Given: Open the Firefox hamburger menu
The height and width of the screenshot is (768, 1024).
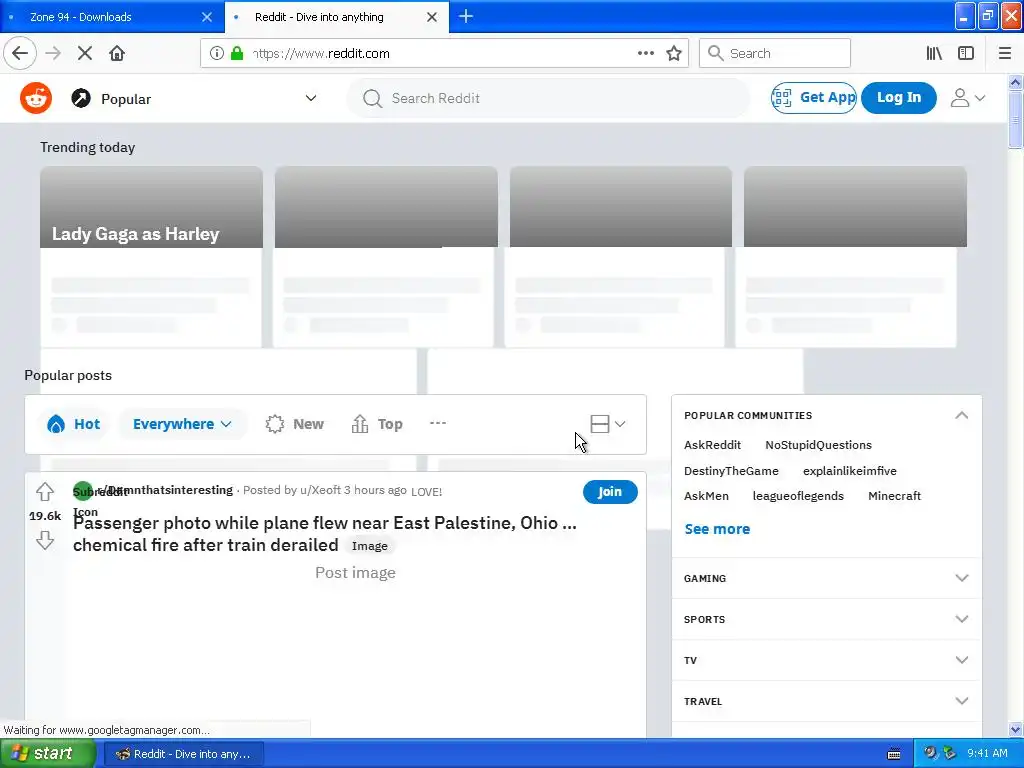Looking at the screenshot, I should pyautogui.click(x=1005, y=54).
